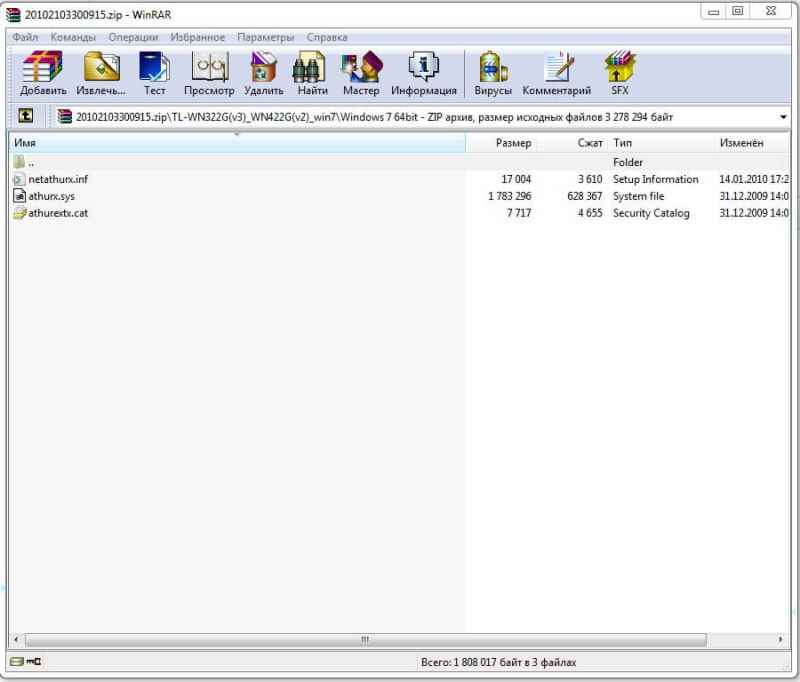Open the Параметры menu
The width and height of the screenshot is (800, 682).
coord(266,37)
